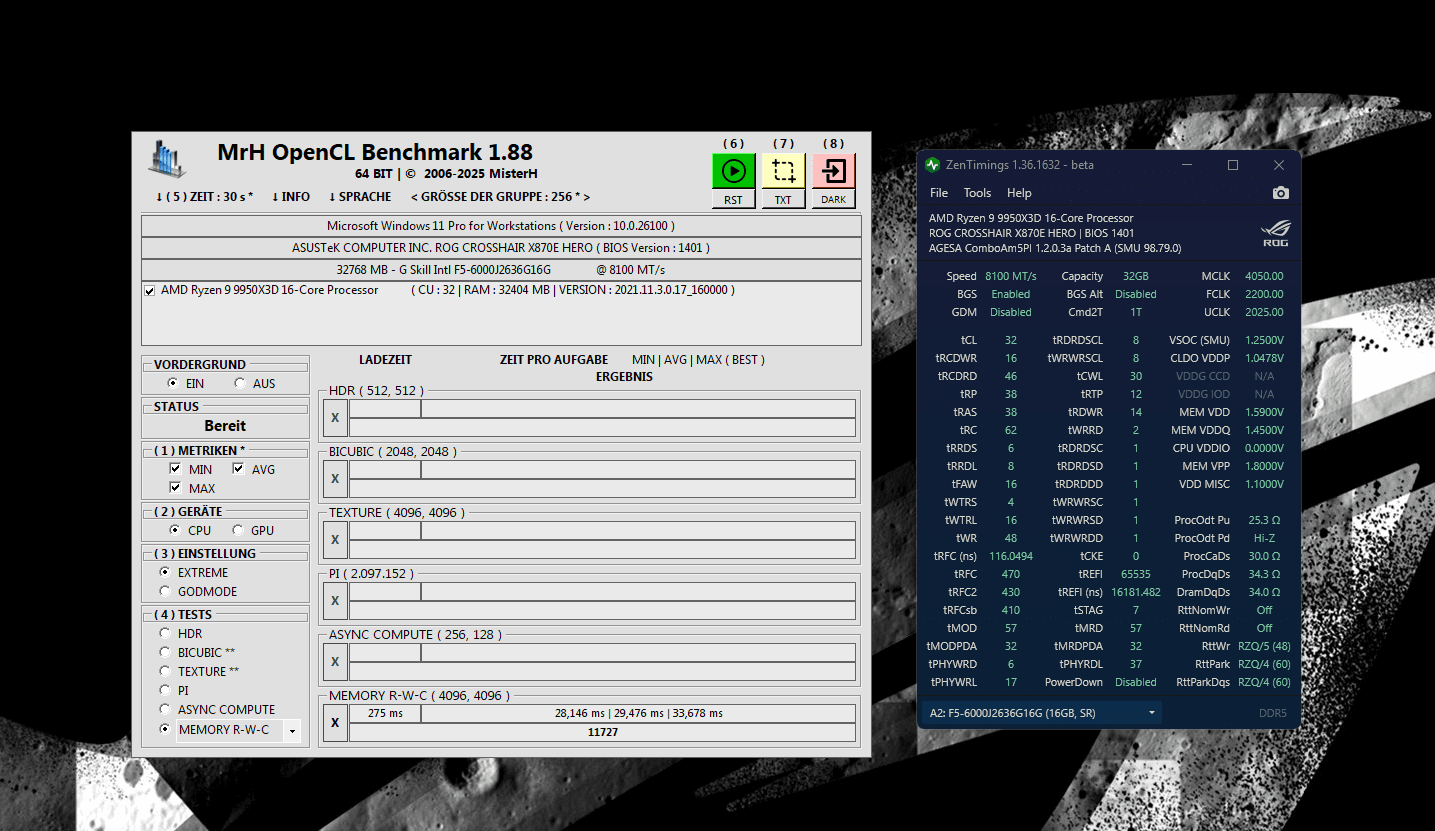1435x831 pixels.
Task: Open the ZenTimings Help menu
Action: 1019,193
